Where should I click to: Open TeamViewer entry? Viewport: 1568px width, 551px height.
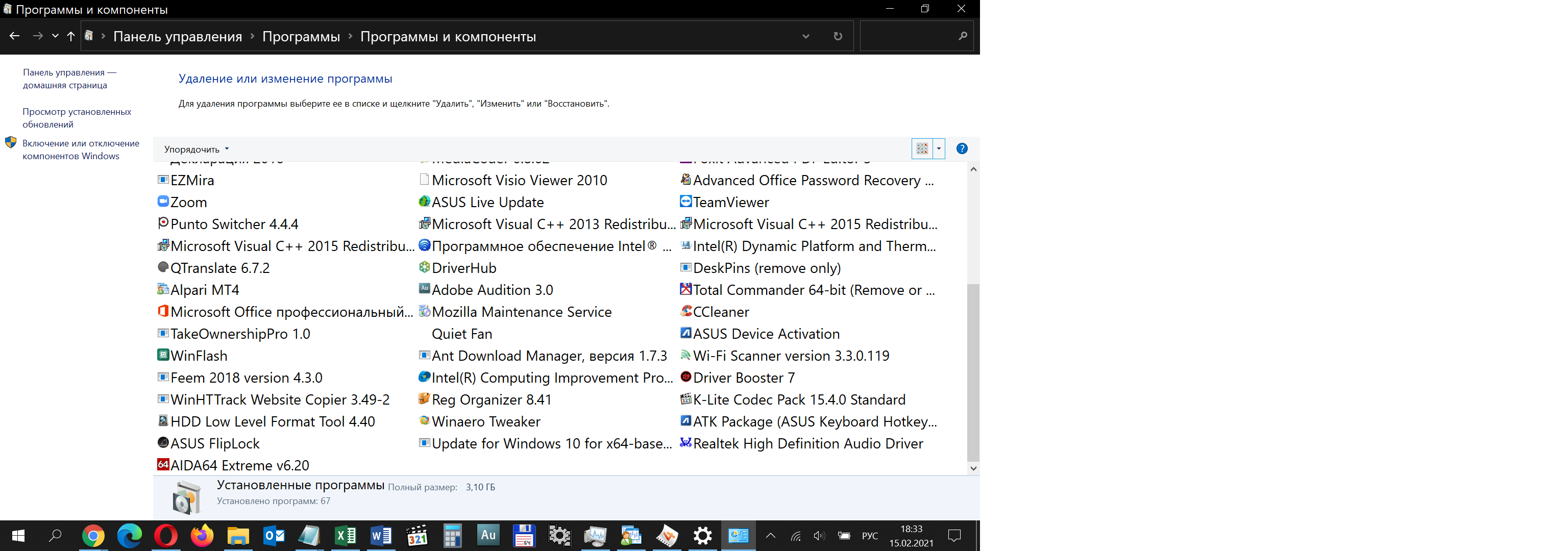(x=730, y=201)
